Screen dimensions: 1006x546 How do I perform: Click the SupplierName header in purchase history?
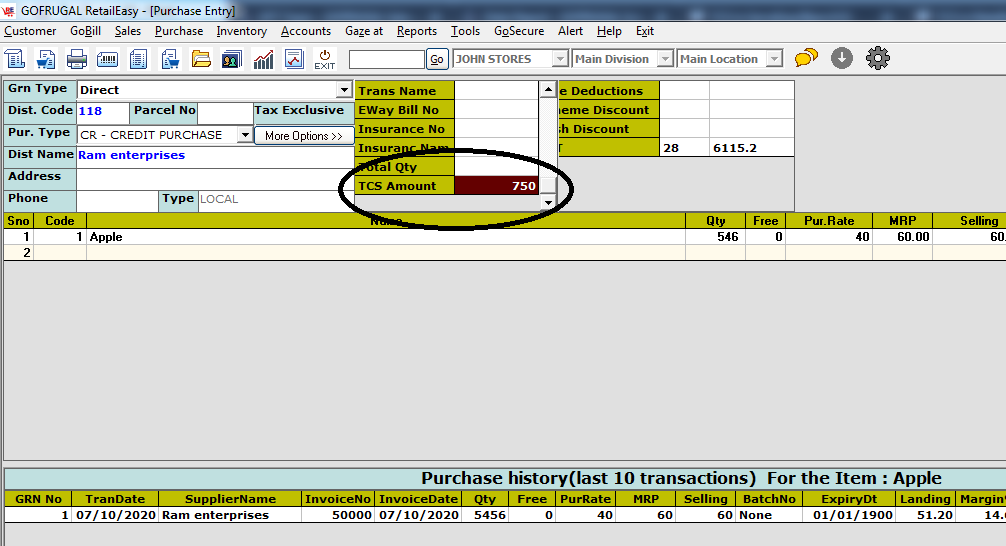coord(230,499)
